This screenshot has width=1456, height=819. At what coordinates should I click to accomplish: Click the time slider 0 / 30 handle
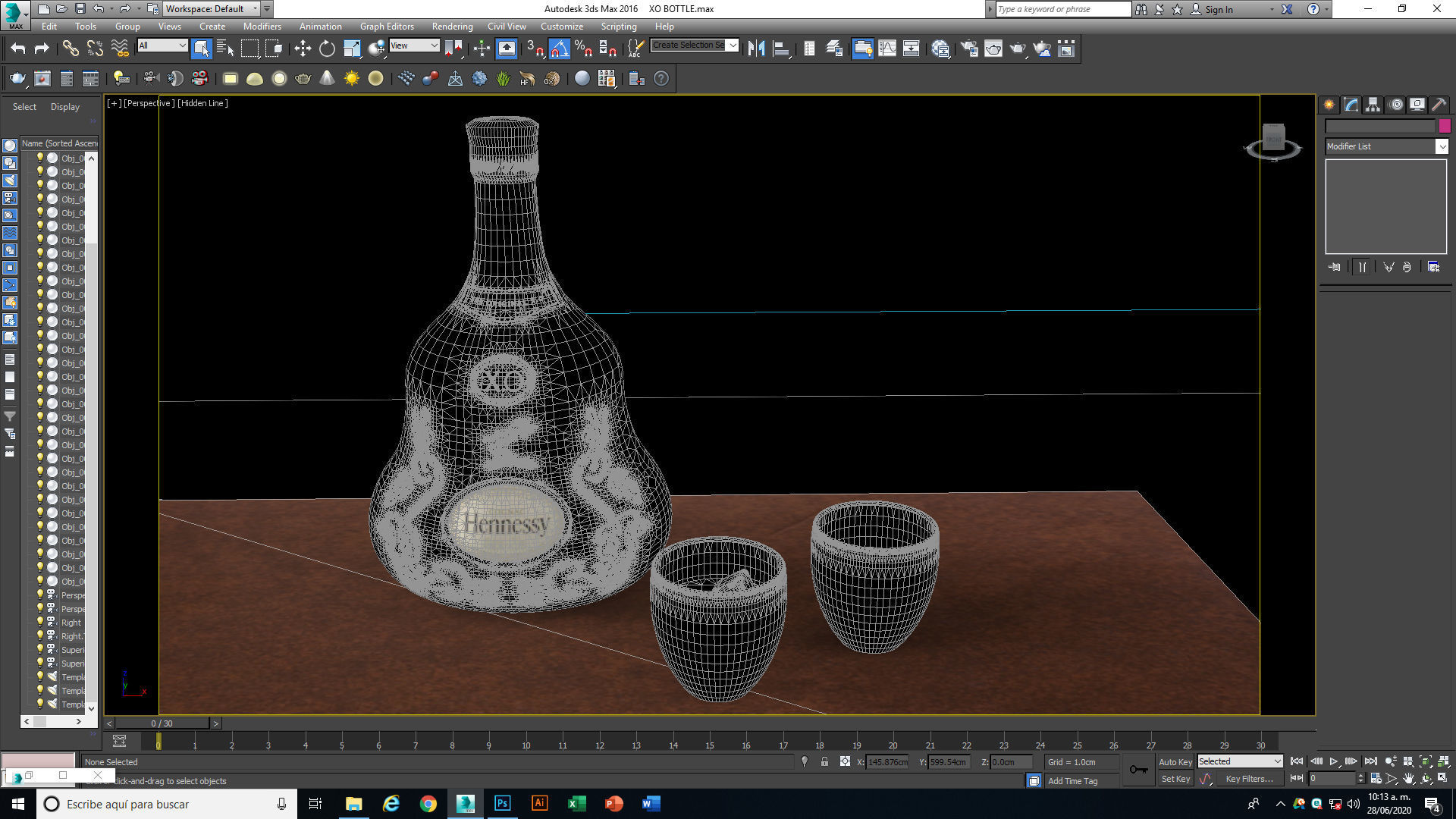(162, 723)
